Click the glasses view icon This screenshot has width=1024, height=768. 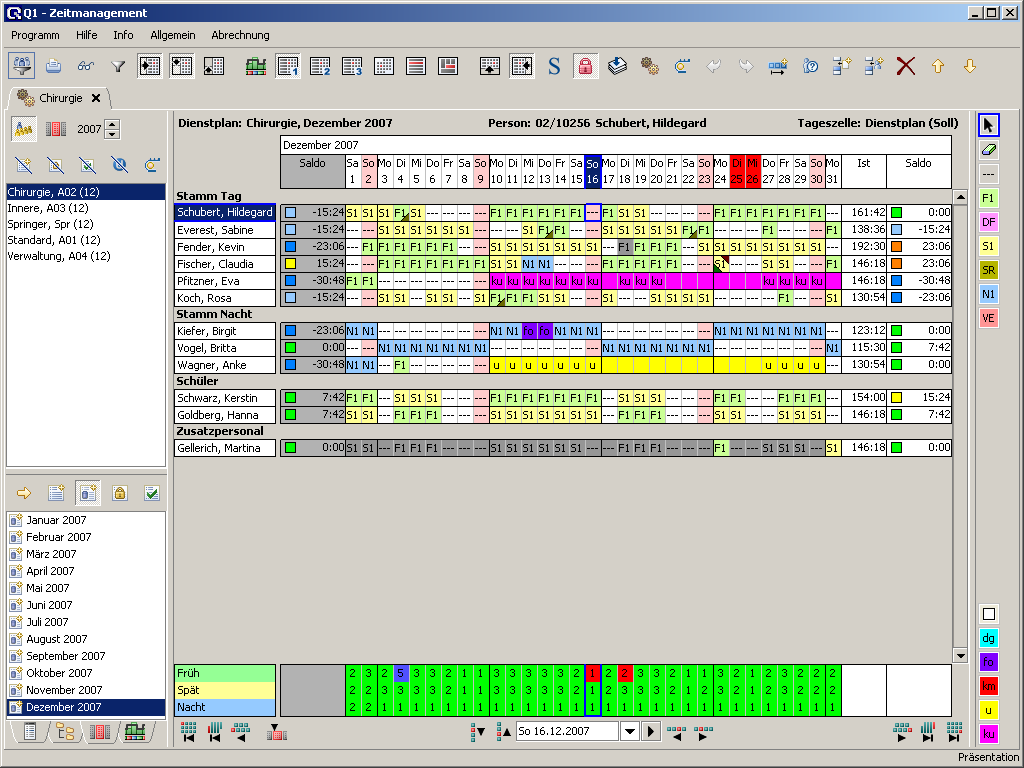pyautogui.click(x=86, y=66)
